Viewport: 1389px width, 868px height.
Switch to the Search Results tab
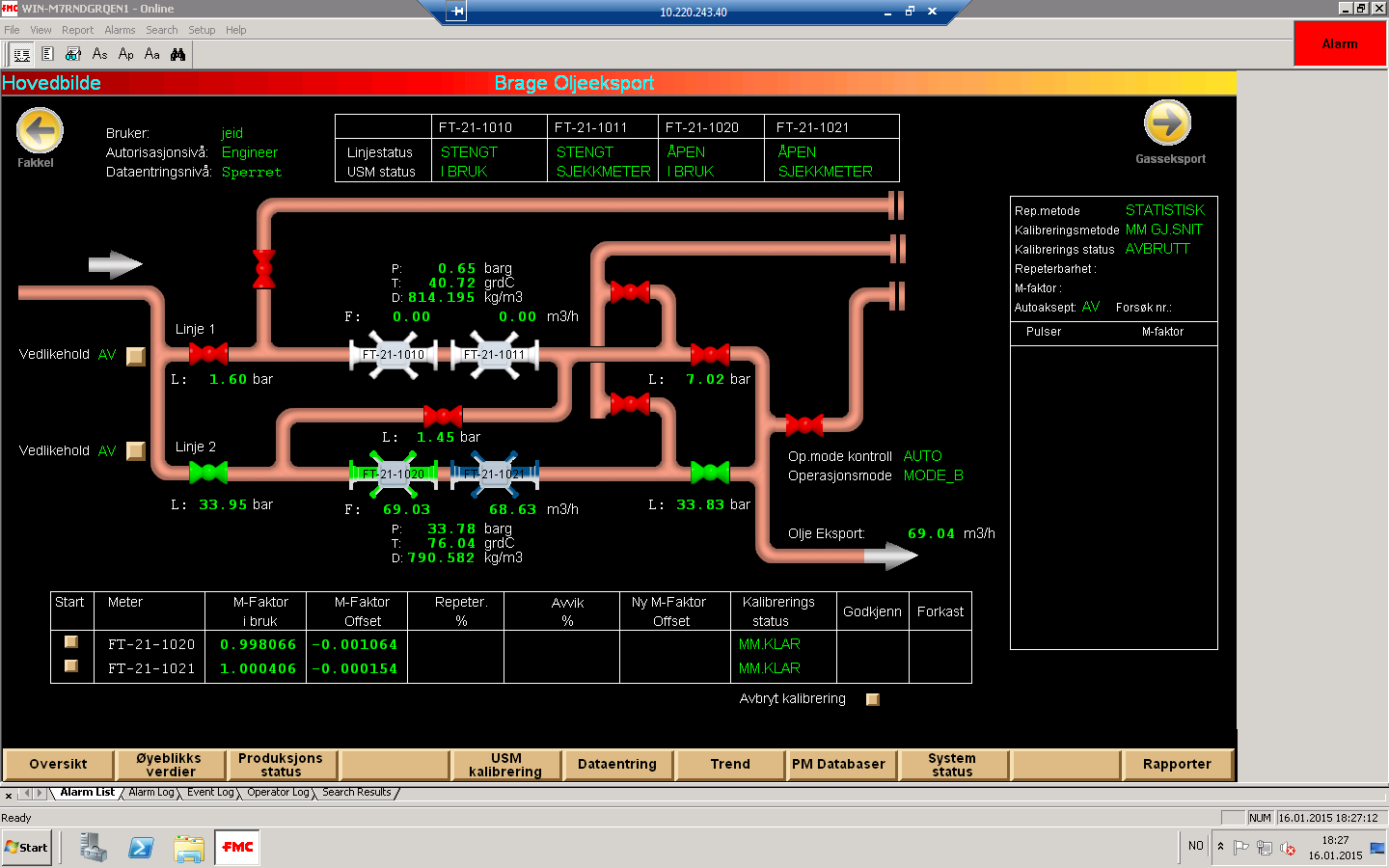[x=357, y=793]
